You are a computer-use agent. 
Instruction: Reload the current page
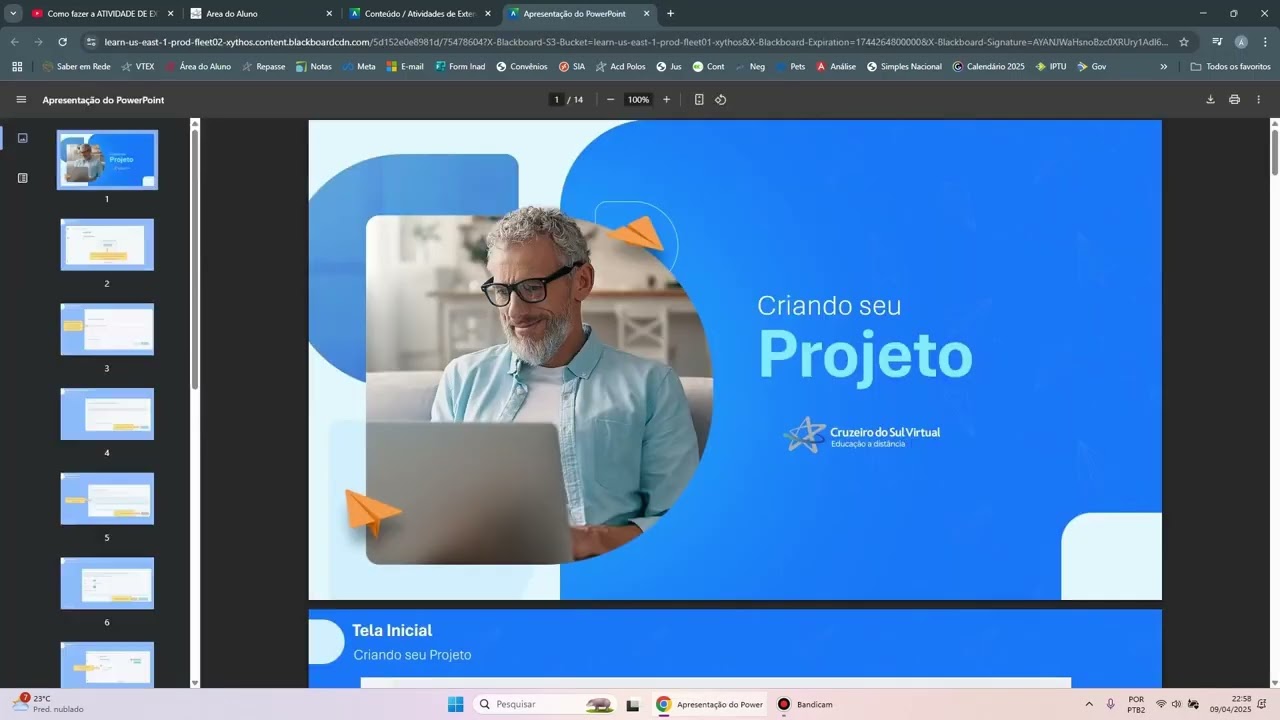(x=62, y=42)
